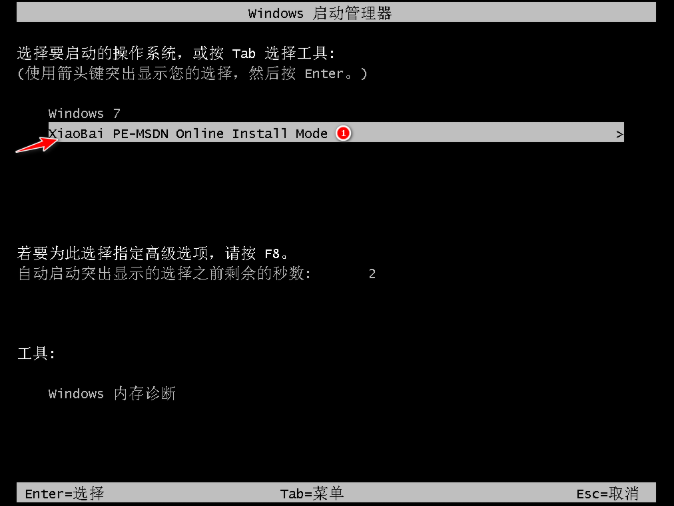Click the Install Mode text in highlighted row
This screenshot has height=506, width=674.
click(x=279, y=133)
